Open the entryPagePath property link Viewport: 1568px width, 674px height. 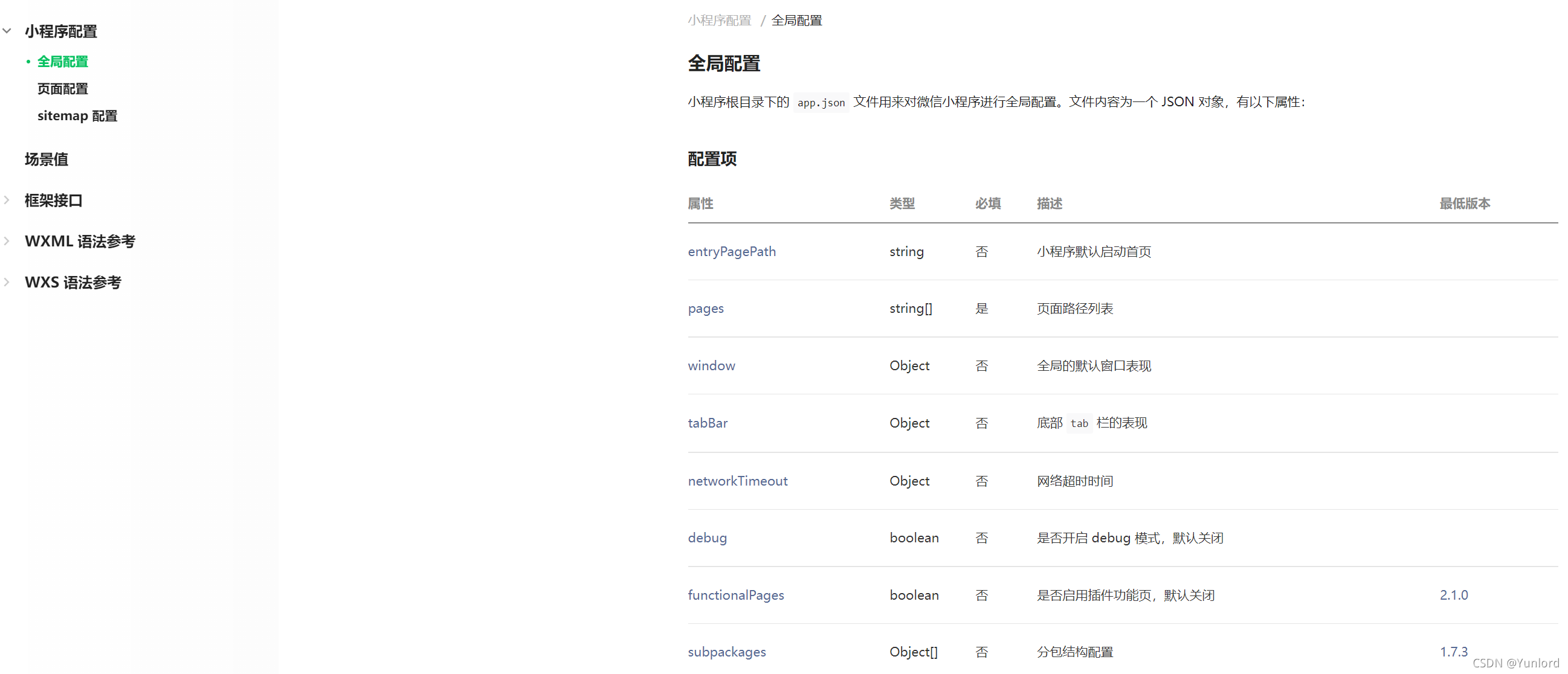click(x=732, y=251)
